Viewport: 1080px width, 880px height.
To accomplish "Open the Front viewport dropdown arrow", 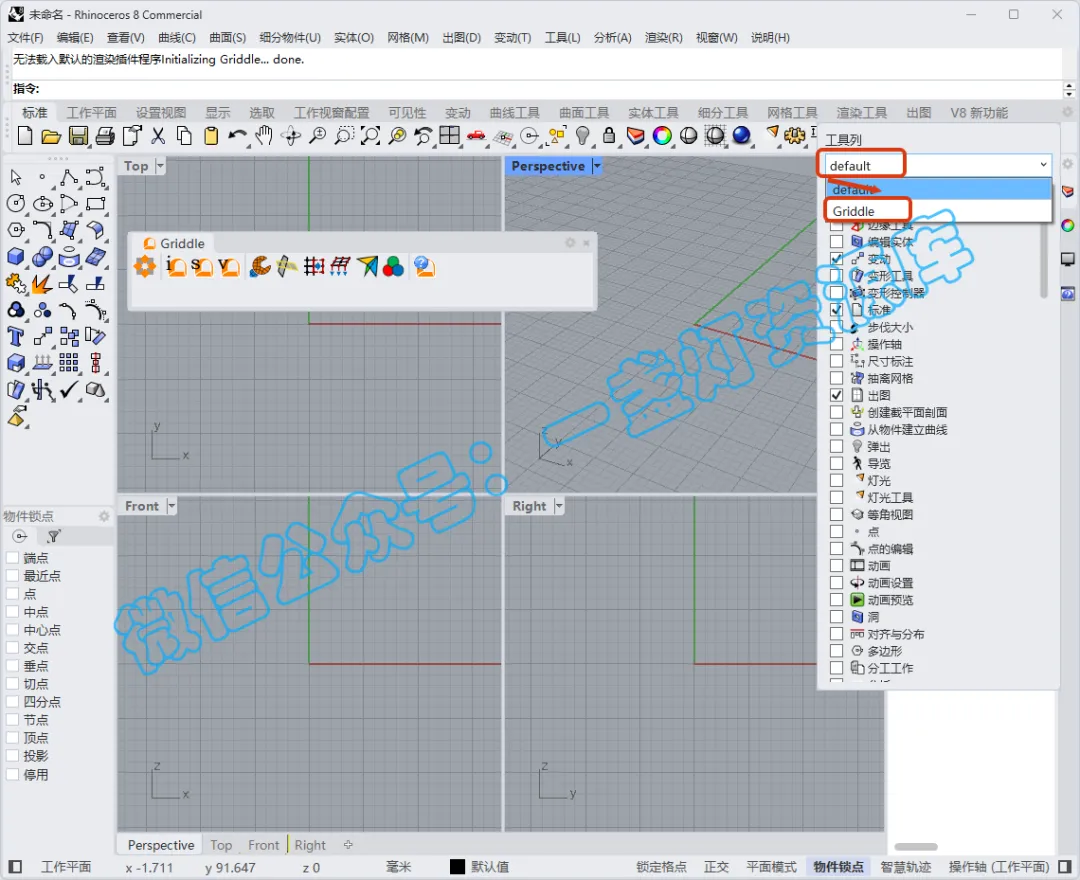I will click(x=172, y=506).
